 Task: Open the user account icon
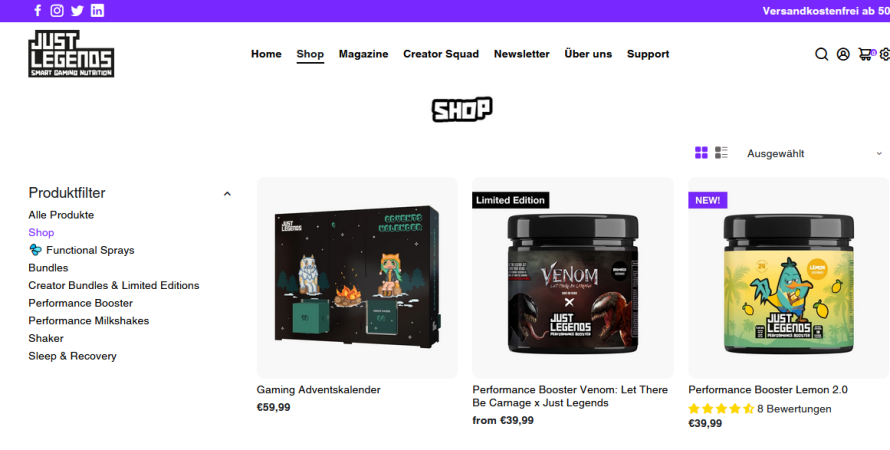click(843, 54)
